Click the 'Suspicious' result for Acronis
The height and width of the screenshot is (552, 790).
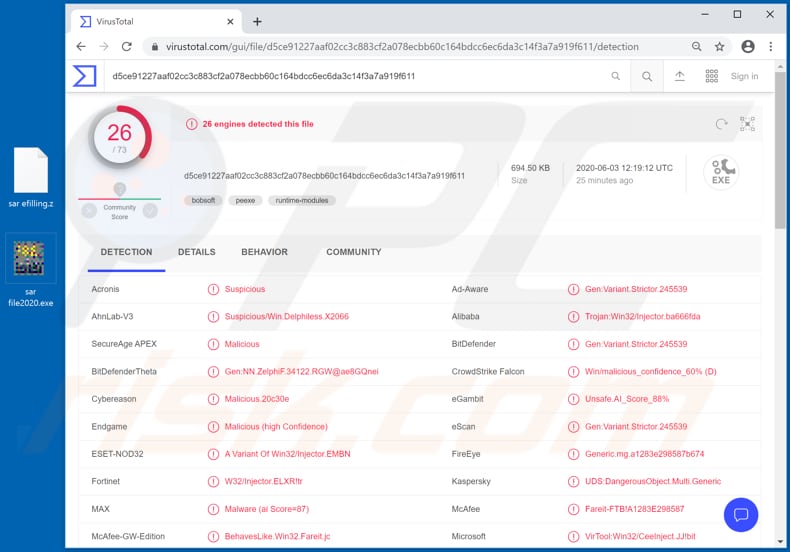click(x=245, y=289)
